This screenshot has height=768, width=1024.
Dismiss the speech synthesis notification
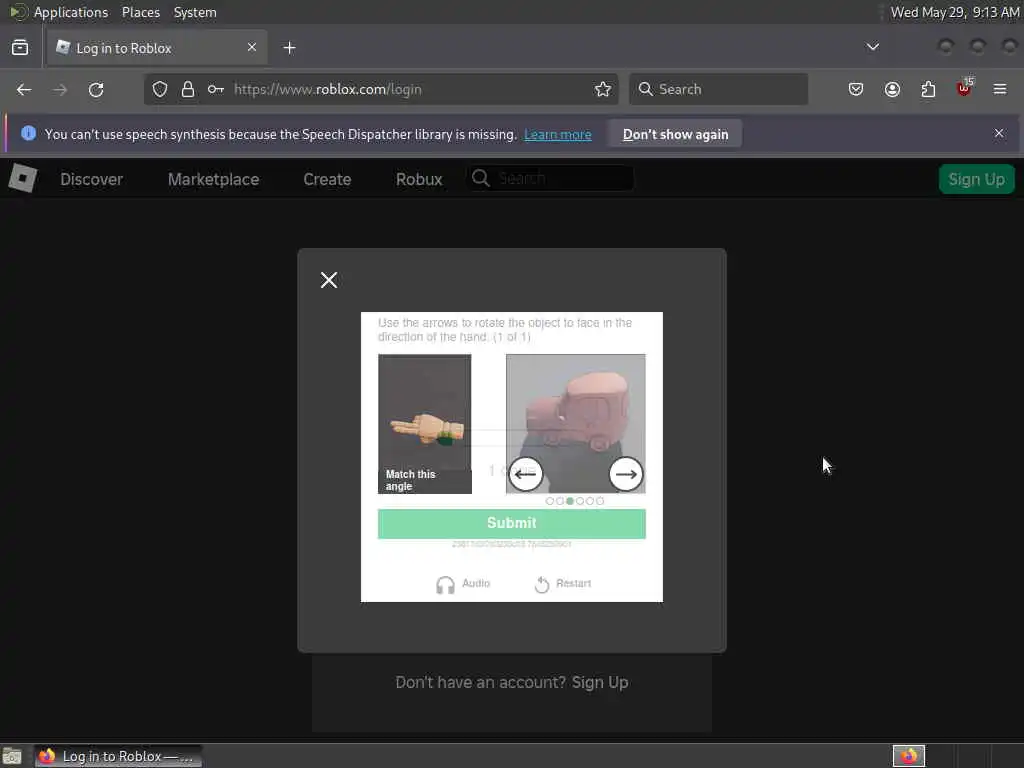tap(999, 133)
